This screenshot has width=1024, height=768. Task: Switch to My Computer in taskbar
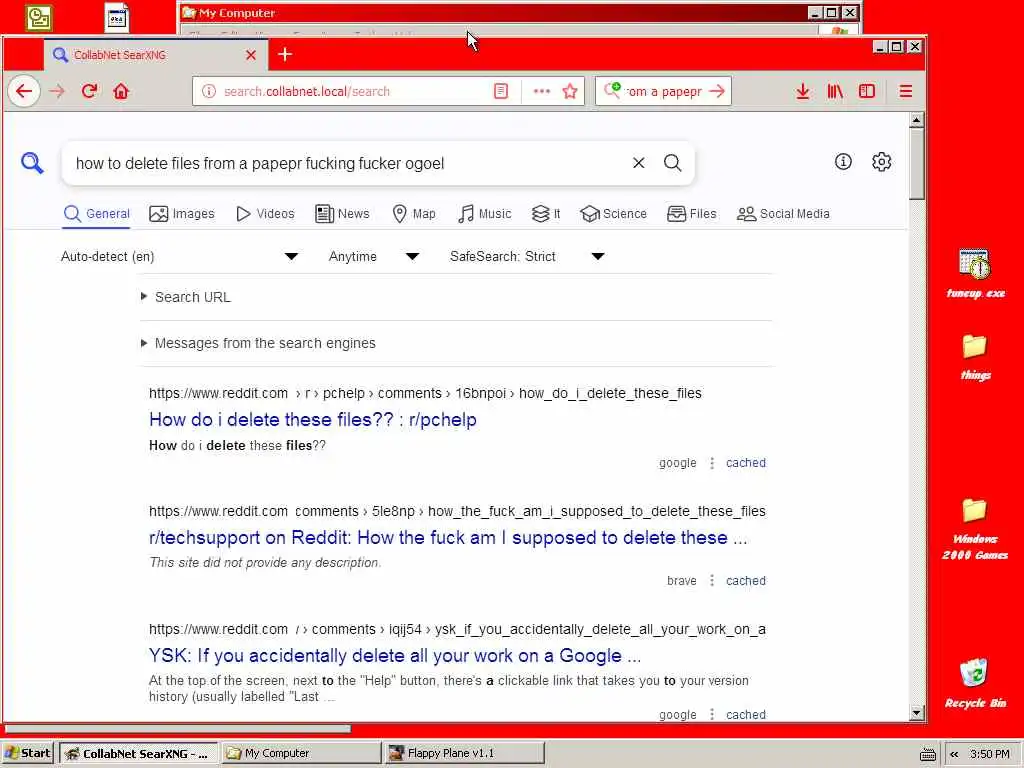click(300, 753)
